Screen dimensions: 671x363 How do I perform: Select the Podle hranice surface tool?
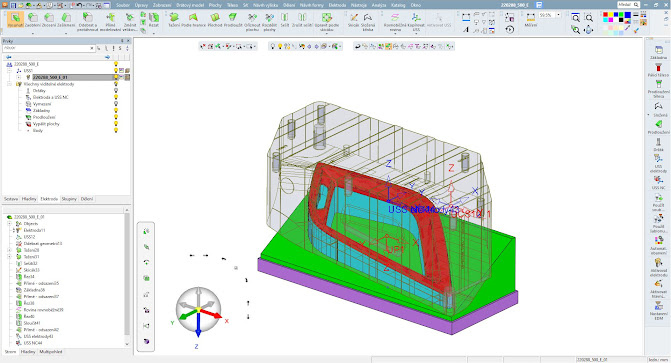click(193, 20)
